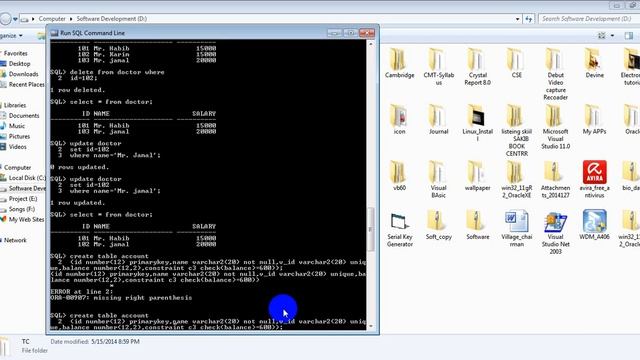Open the Linux_Install folder
This screenshot has width=640, height=360.
point(478,123)
